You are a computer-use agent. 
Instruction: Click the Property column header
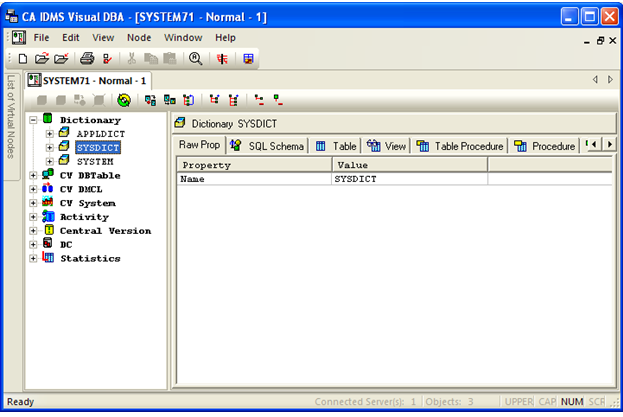(x=254, y=165)
